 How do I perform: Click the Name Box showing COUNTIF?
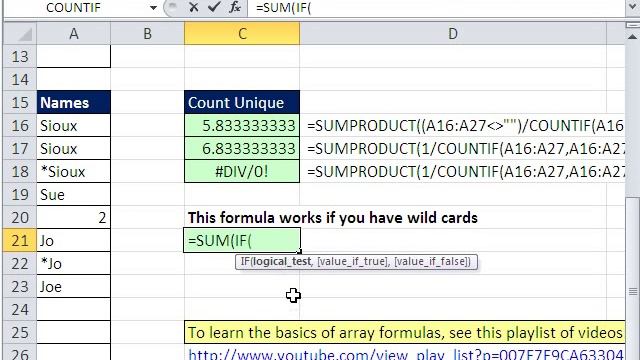coord(73,7)
